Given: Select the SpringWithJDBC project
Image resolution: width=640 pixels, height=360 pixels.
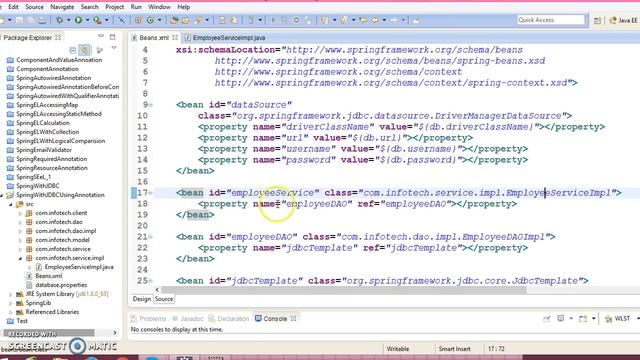Looking at the screenshot, I should point(33,186).
